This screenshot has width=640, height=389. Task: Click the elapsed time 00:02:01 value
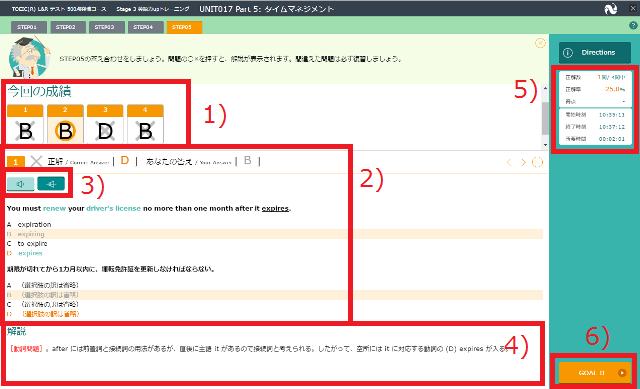[612, 139]
